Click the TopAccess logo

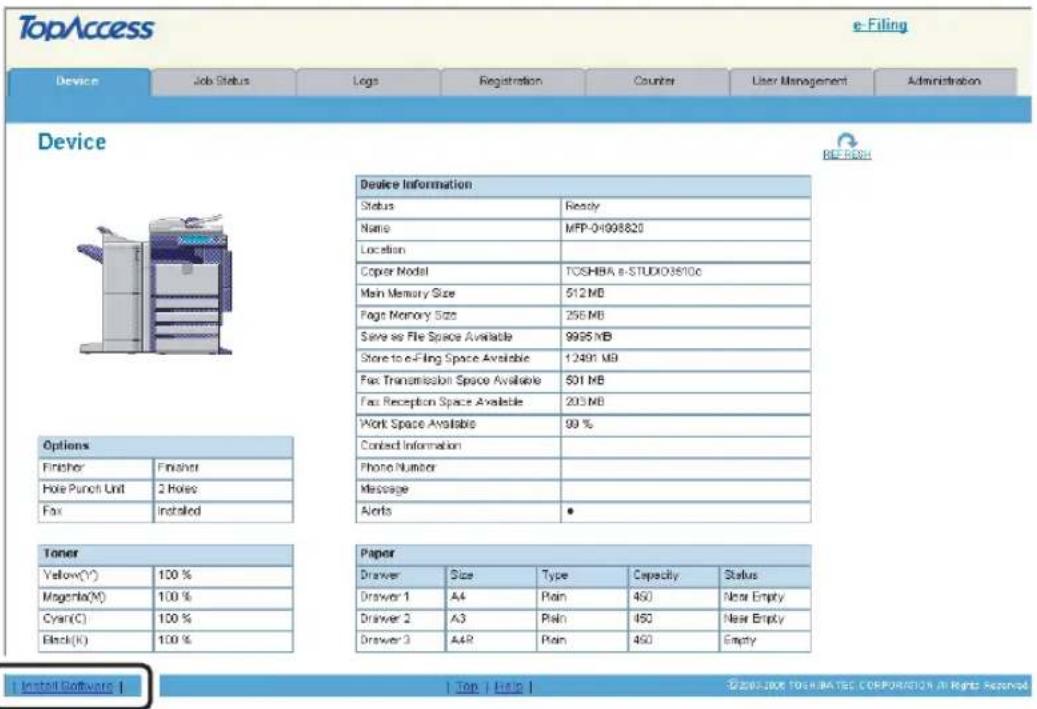[x=86, y=28]
